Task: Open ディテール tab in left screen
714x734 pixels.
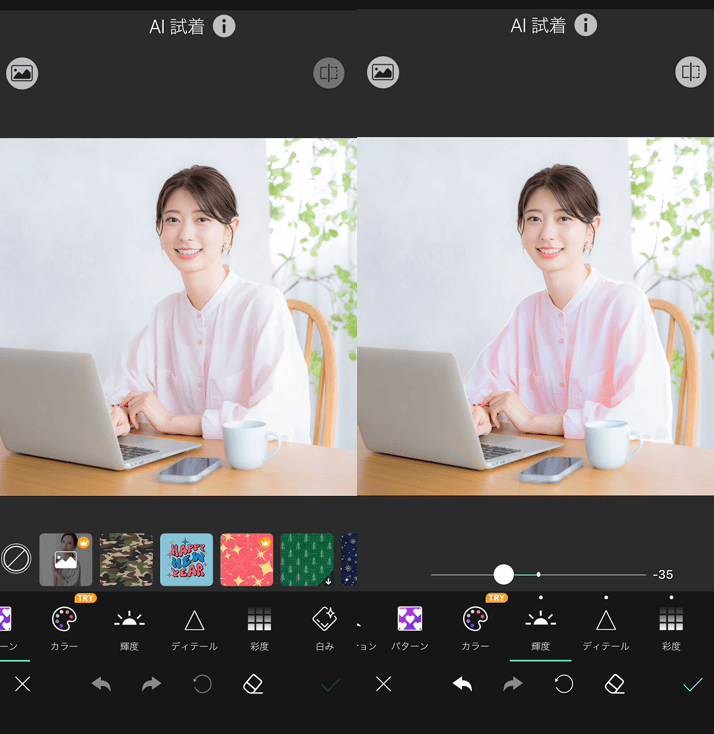Action: (x=194, y=628)
